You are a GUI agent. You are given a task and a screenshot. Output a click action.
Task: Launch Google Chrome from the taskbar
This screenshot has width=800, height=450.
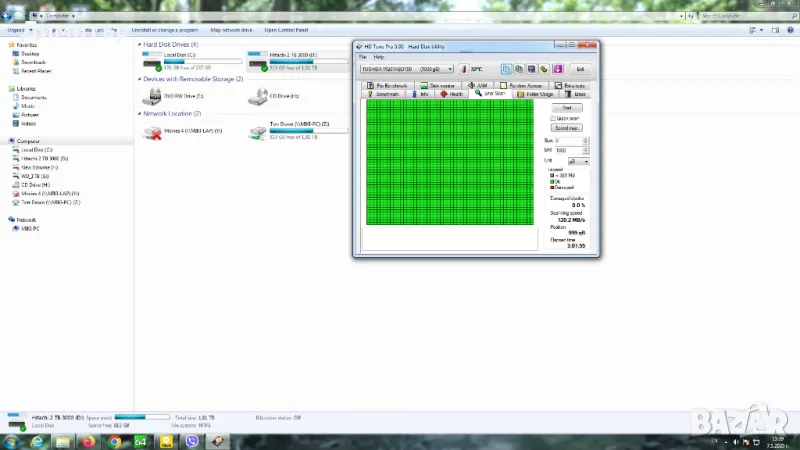[x=114, y=442]
